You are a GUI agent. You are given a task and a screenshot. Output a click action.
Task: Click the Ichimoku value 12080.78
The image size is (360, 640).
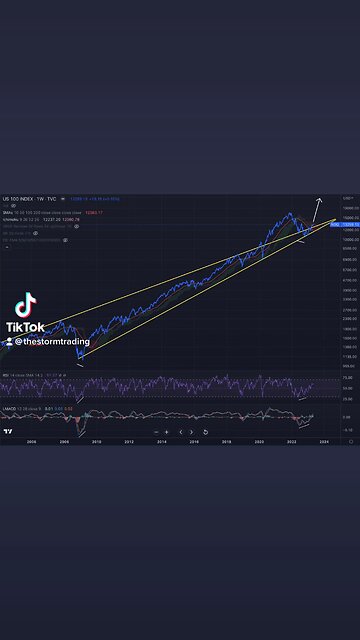pos(70,219)
